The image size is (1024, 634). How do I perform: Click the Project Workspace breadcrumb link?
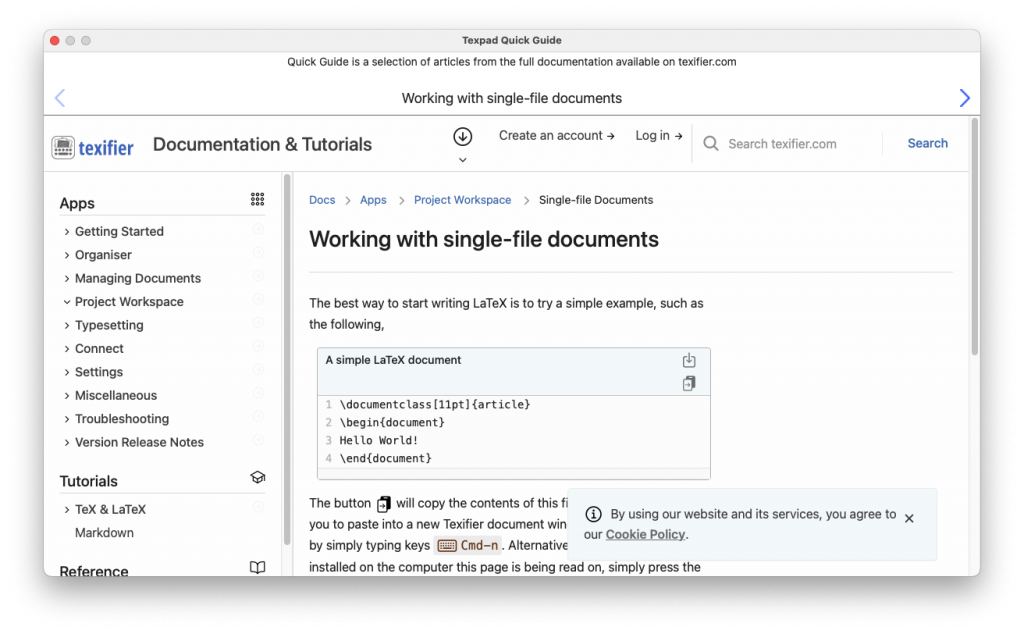[462, 200]
